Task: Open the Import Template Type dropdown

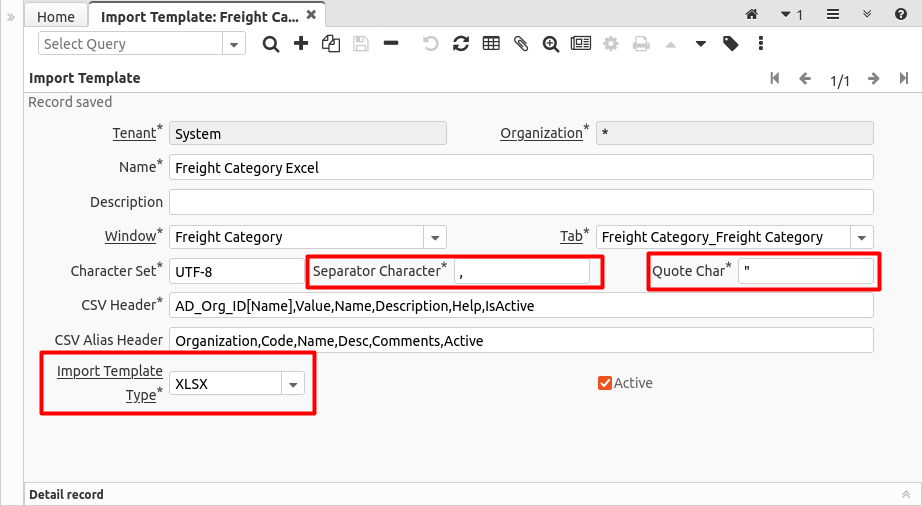Action: (293, 384)
